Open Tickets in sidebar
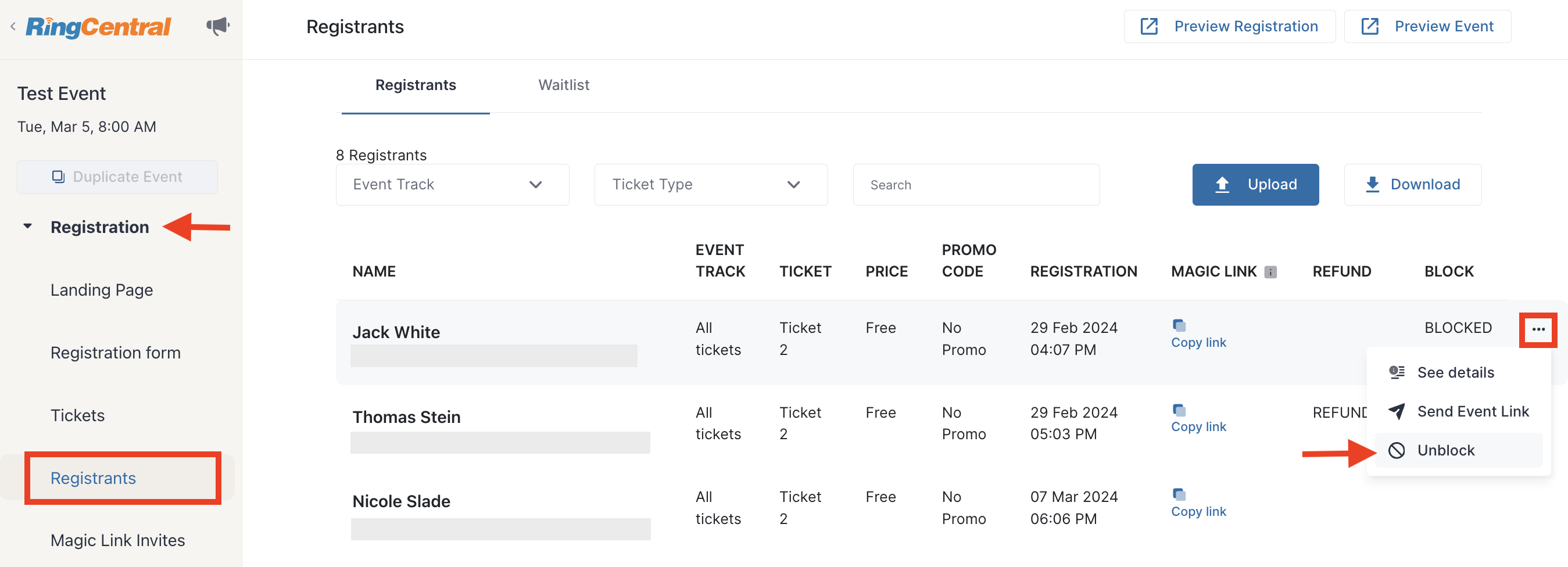The image size is (1568, 567). click(x=77, y=415)
